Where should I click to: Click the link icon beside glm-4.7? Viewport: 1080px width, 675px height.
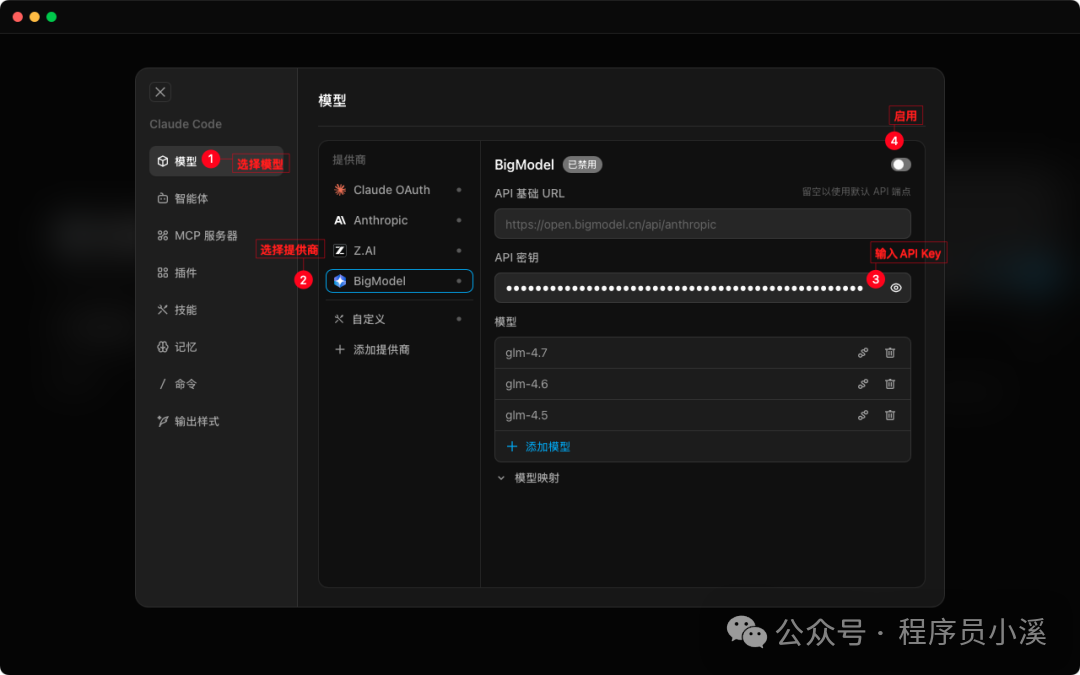click(862, 352)
